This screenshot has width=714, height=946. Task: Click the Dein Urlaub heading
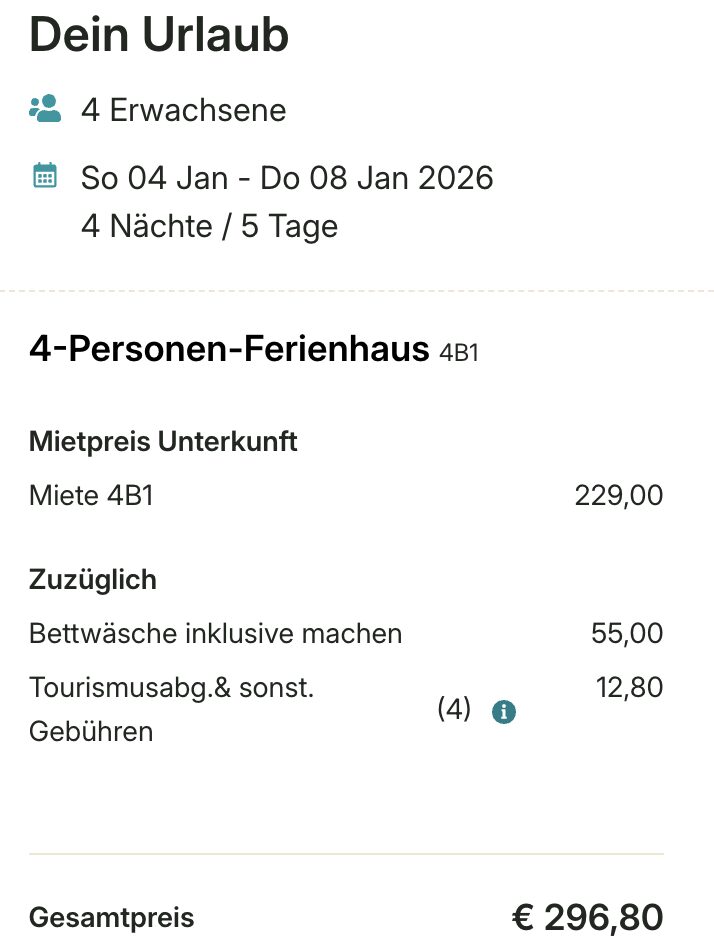tap(158, 36)
